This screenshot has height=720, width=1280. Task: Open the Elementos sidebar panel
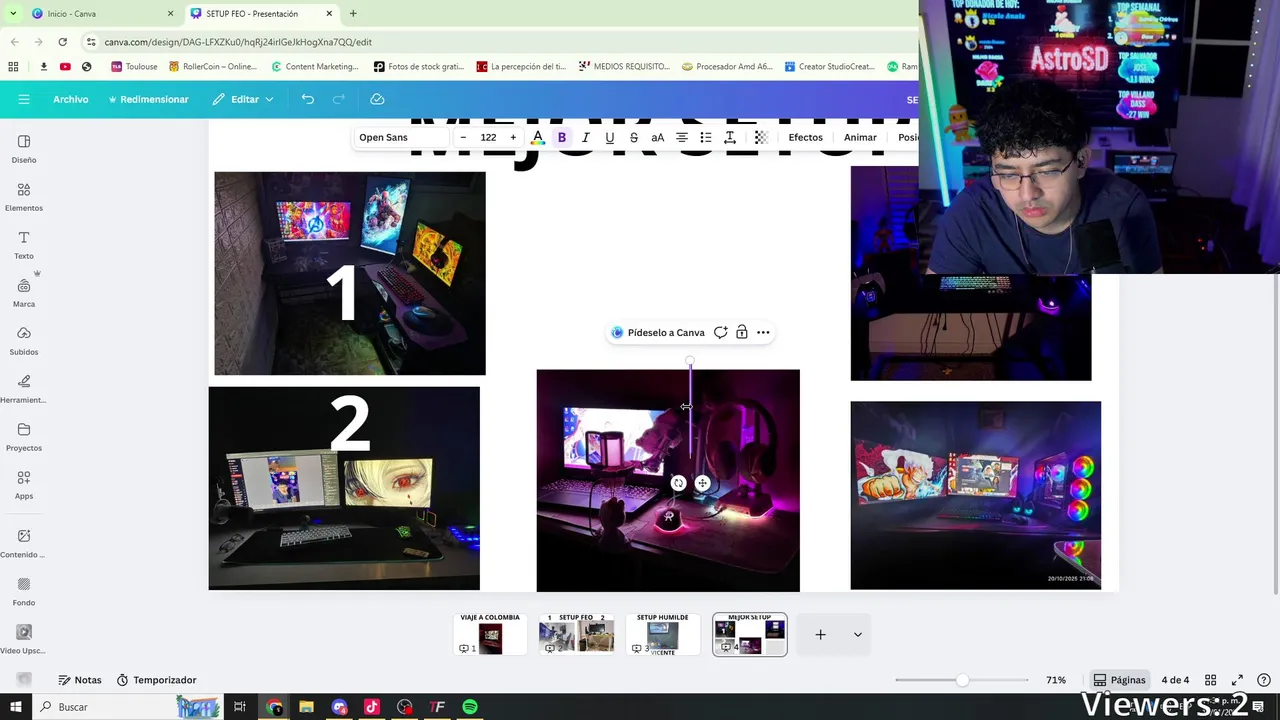coord(24,196)
